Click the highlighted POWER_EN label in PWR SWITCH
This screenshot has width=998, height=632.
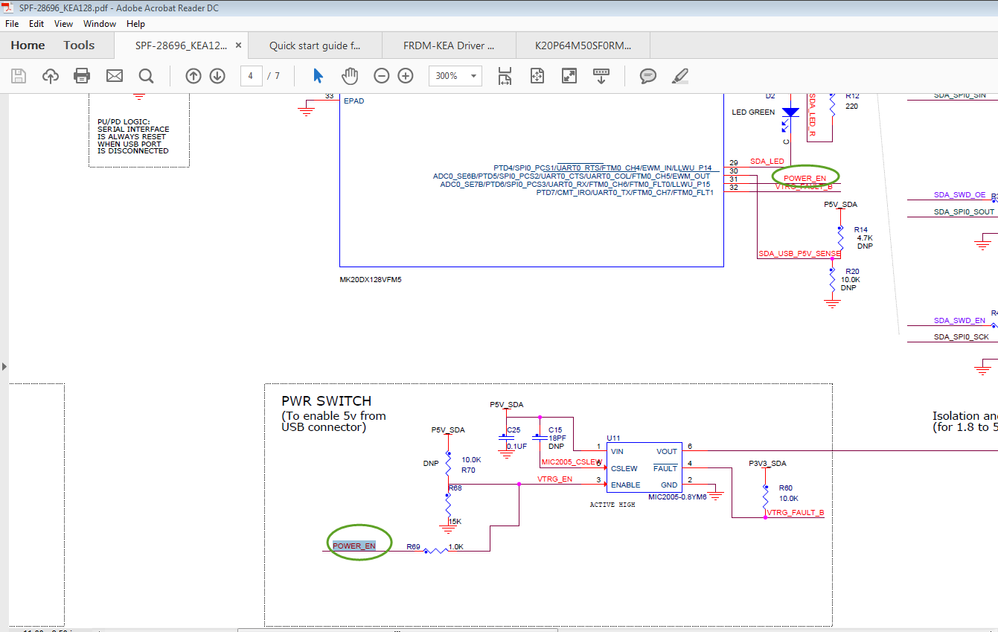tap(354, 546)
